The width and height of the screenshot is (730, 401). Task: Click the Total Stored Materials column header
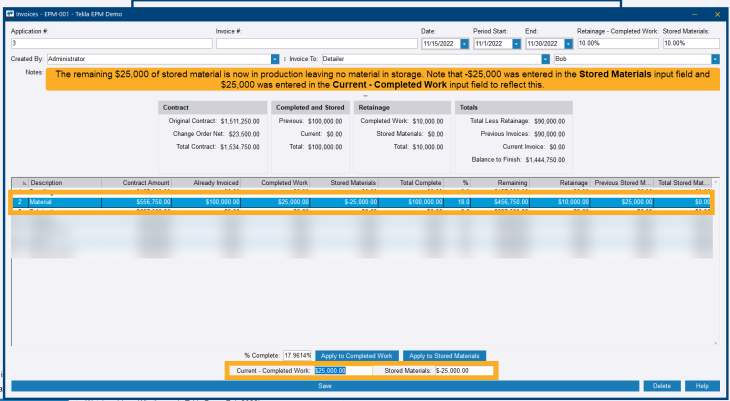tap(683, 183)
